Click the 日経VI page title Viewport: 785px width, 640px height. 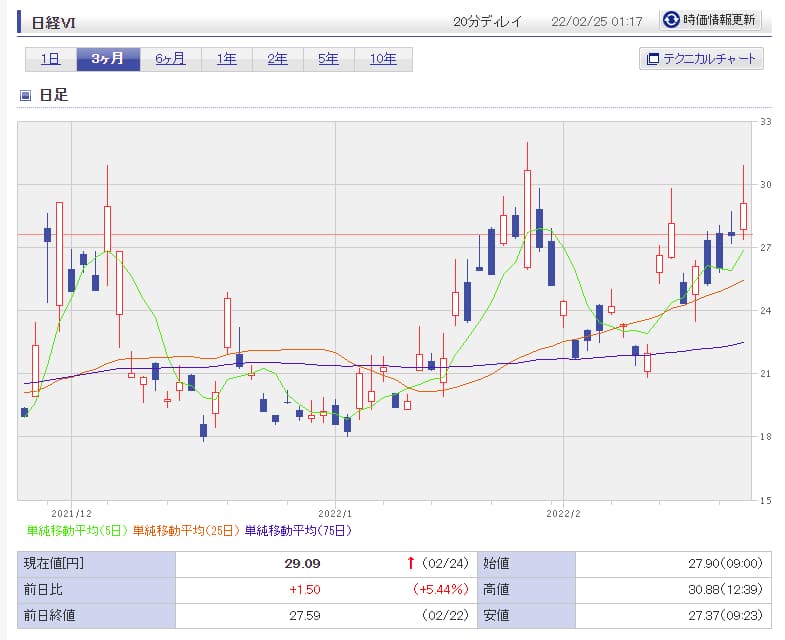54,21
